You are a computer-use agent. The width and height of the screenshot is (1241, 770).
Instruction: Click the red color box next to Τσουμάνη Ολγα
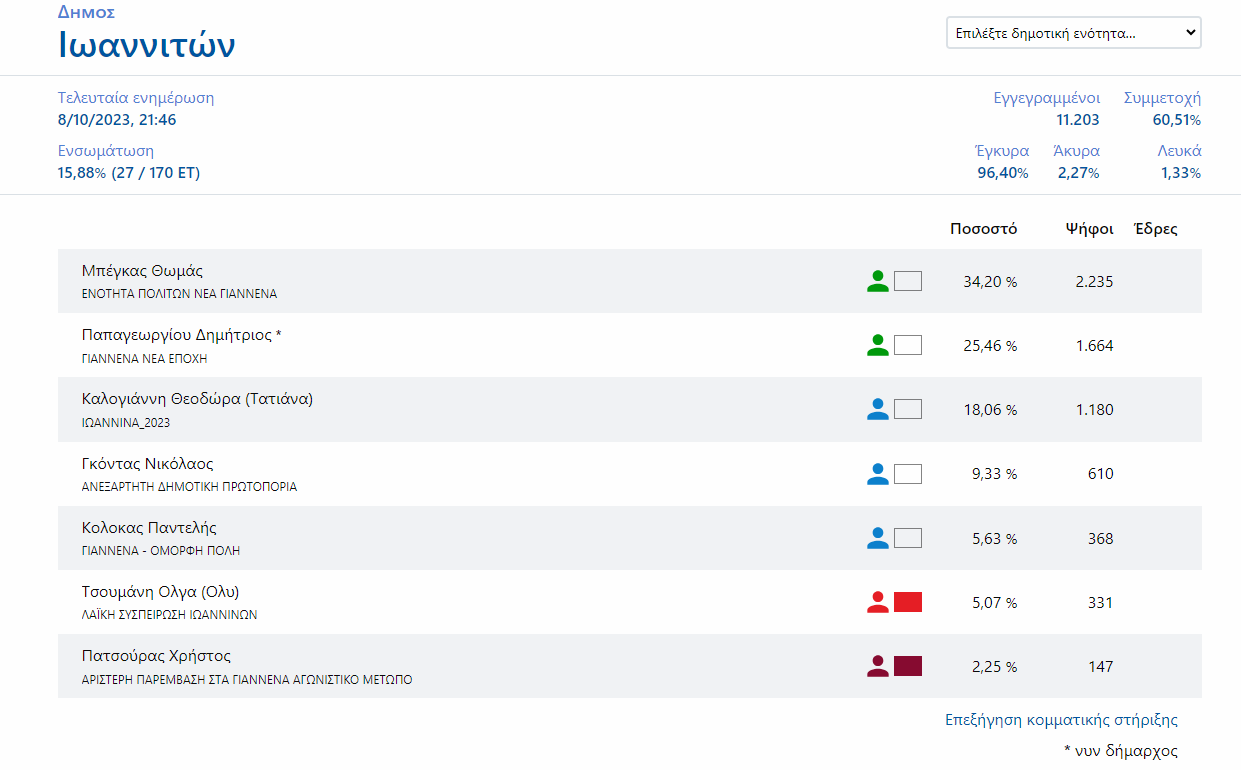[907, 602]
